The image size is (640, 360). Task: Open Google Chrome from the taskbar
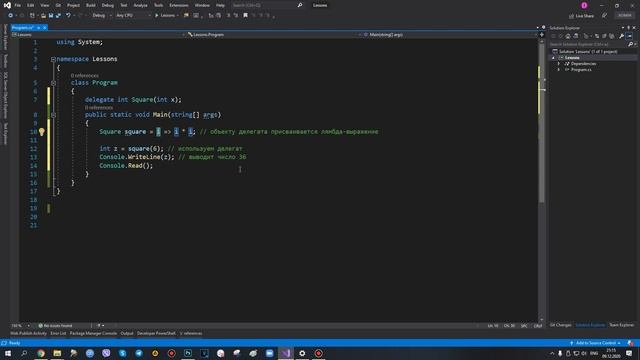pyautogui.click(x=41, y=353)
